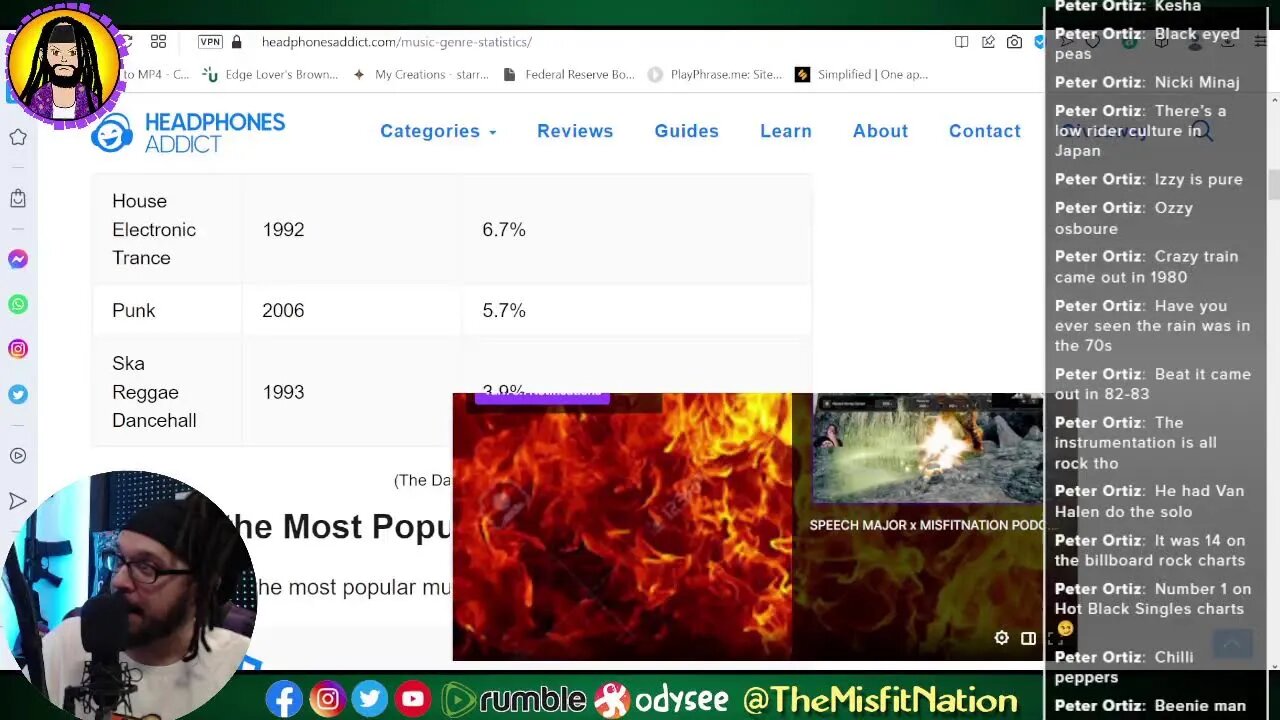The image size is (1280, 720).
Task: Open the Learn menu item
Action: pyautogui.click(x=786, y=131)
